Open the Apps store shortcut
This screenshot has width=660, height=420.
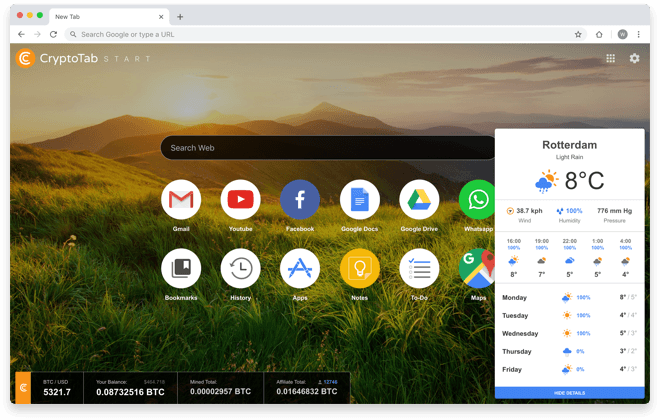coord(300,268)
